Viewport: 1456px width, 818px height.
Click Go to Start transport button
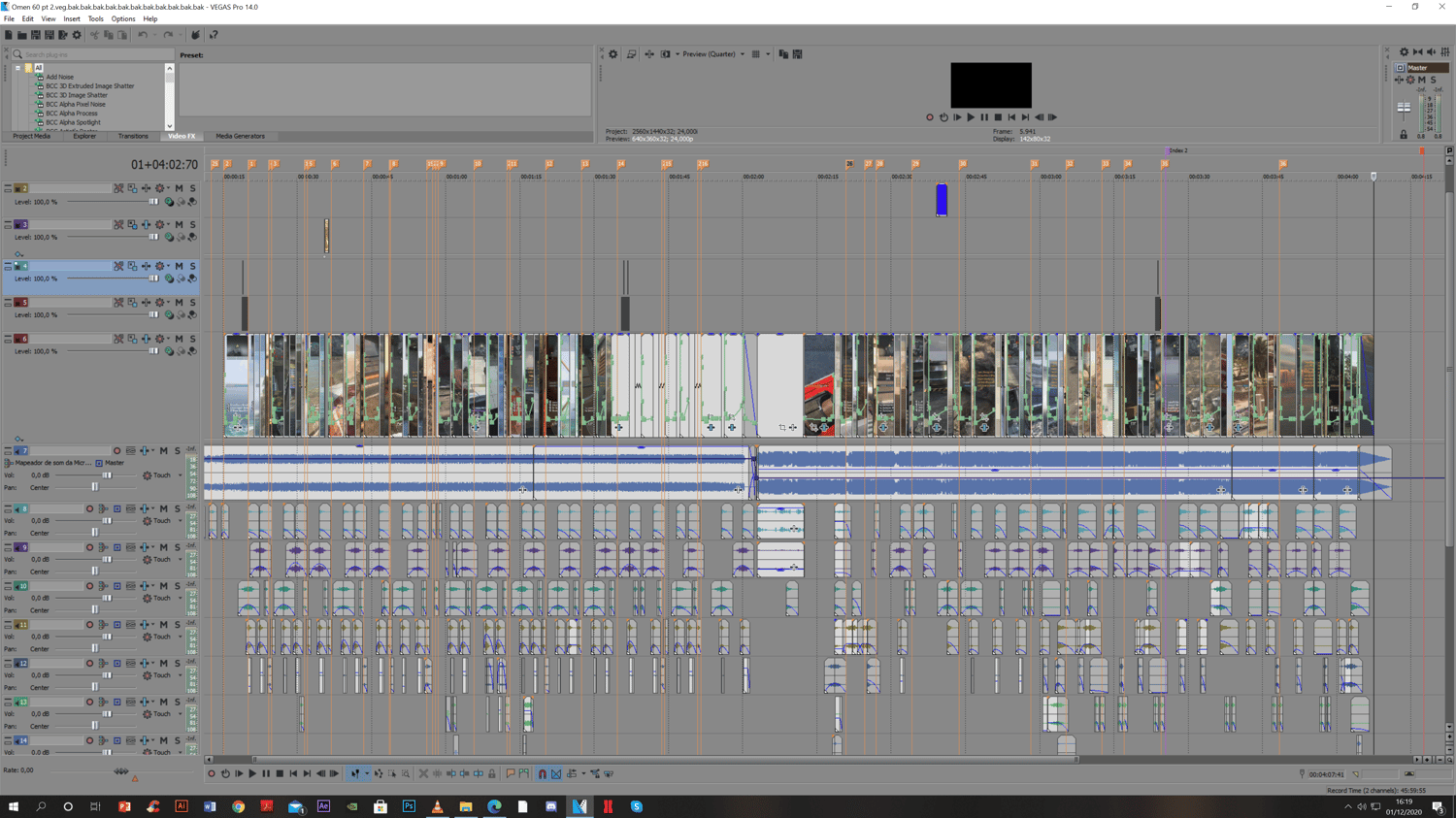click(293, 773)
